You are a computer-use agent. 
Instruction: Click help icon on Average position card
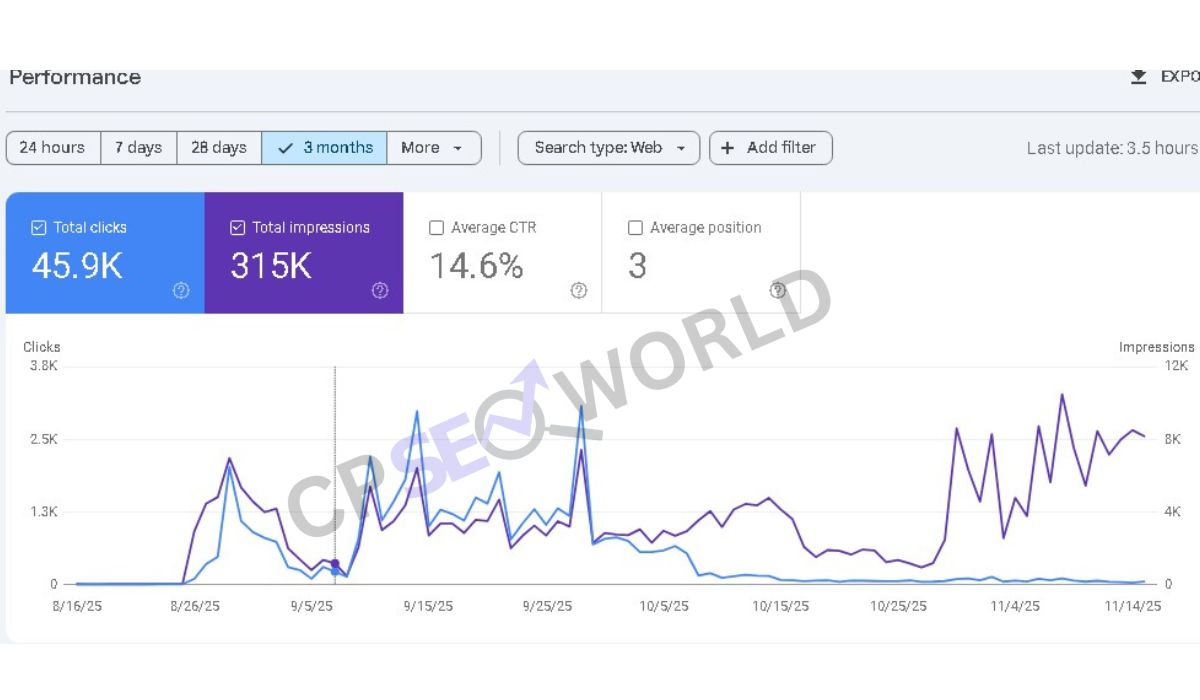(x=778, y=291)
